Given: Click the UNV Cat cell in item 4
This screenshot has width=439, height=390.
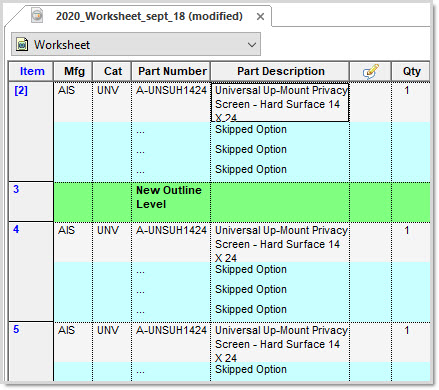Looking at the screenshot, I should click(x=112, y=242).
